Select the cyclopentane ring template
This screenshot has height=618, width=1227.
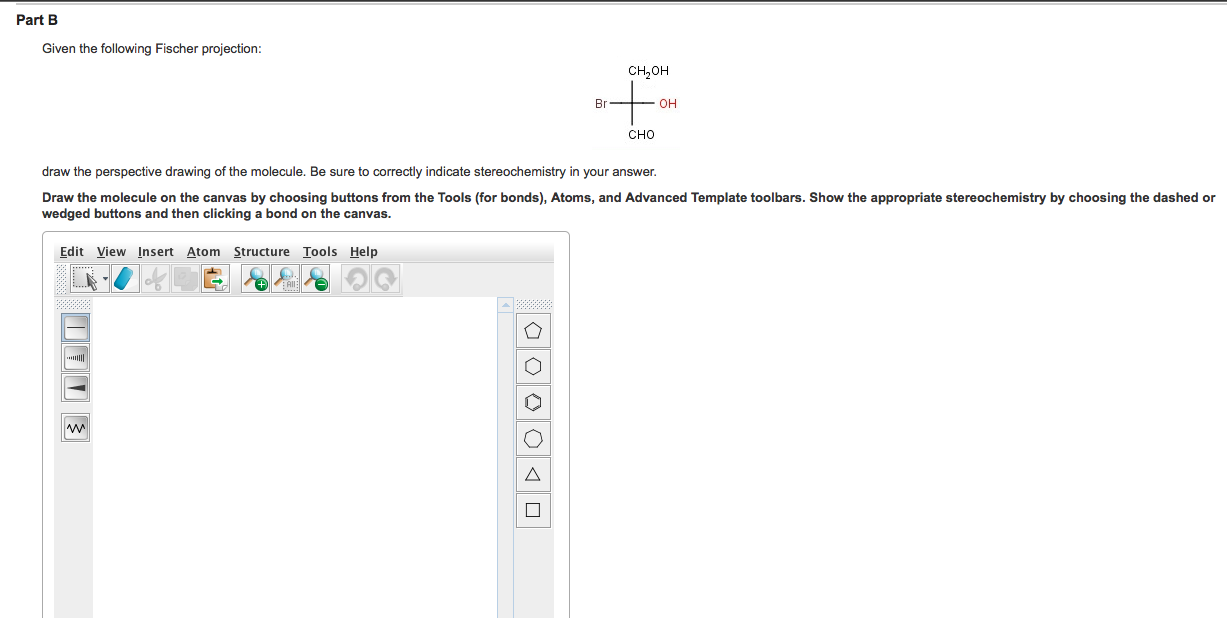532,330
